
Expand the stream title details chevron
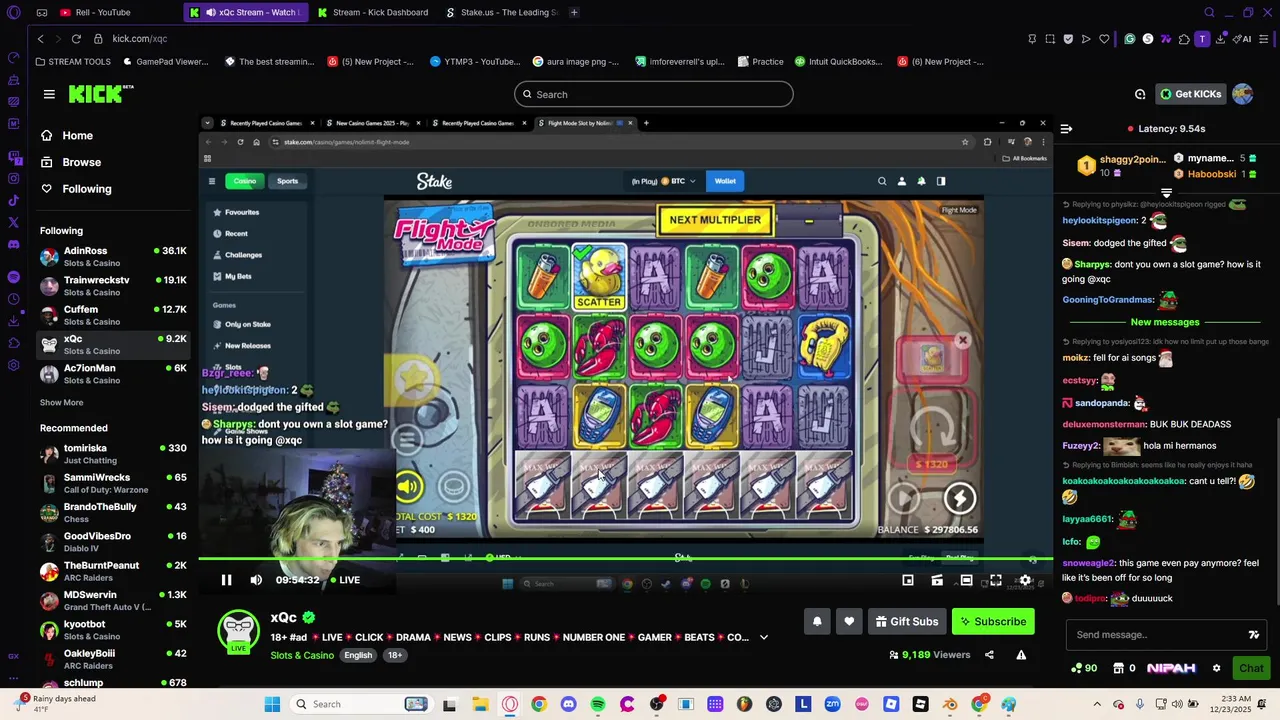point(764,637)
